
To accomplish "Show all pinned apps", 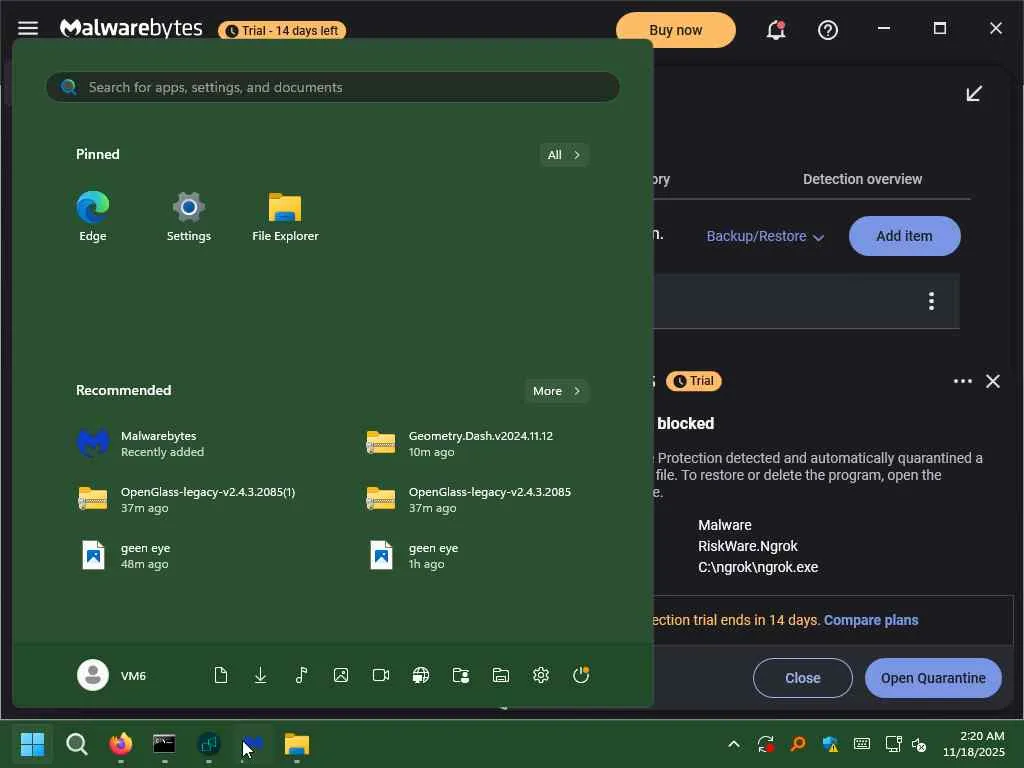I will pos(564,155).
